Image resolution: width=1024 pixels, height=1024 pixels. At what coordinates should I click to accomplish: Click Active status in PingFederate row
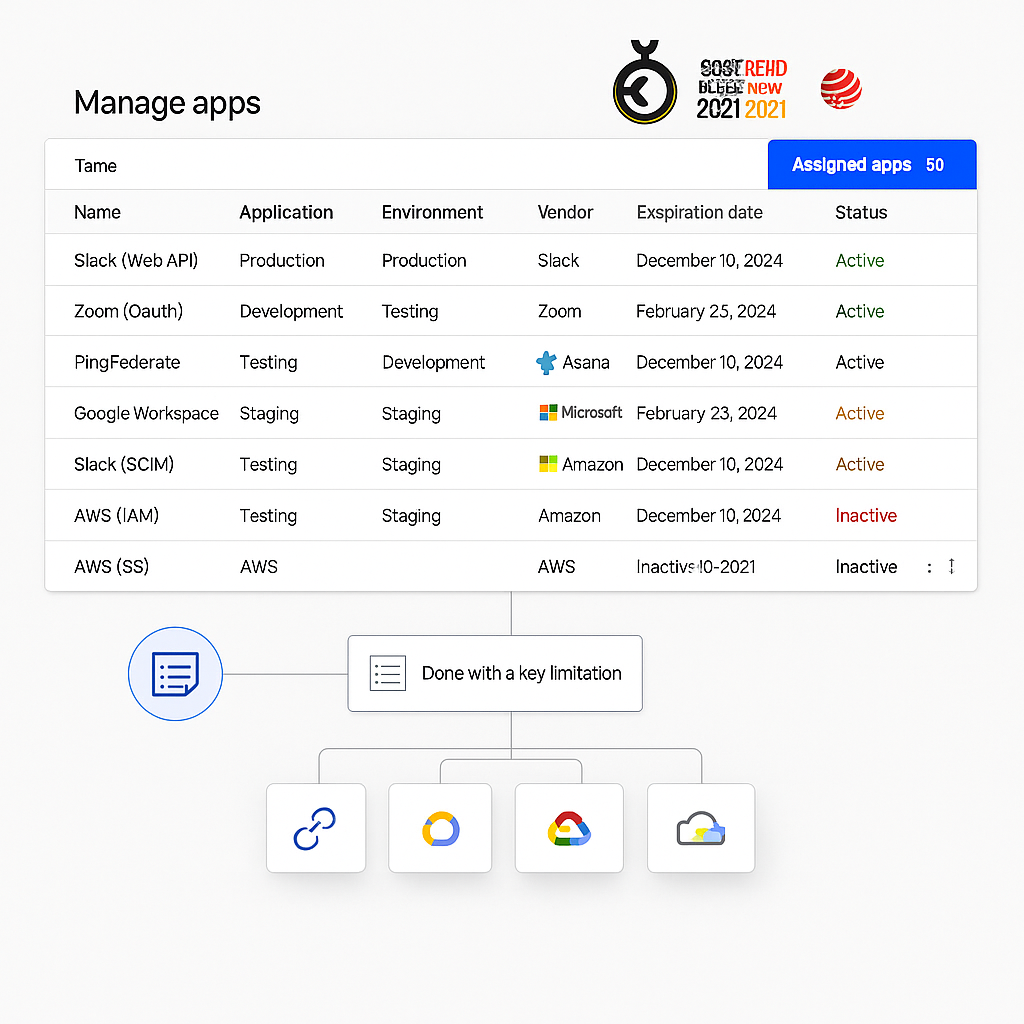coord(859,362)
